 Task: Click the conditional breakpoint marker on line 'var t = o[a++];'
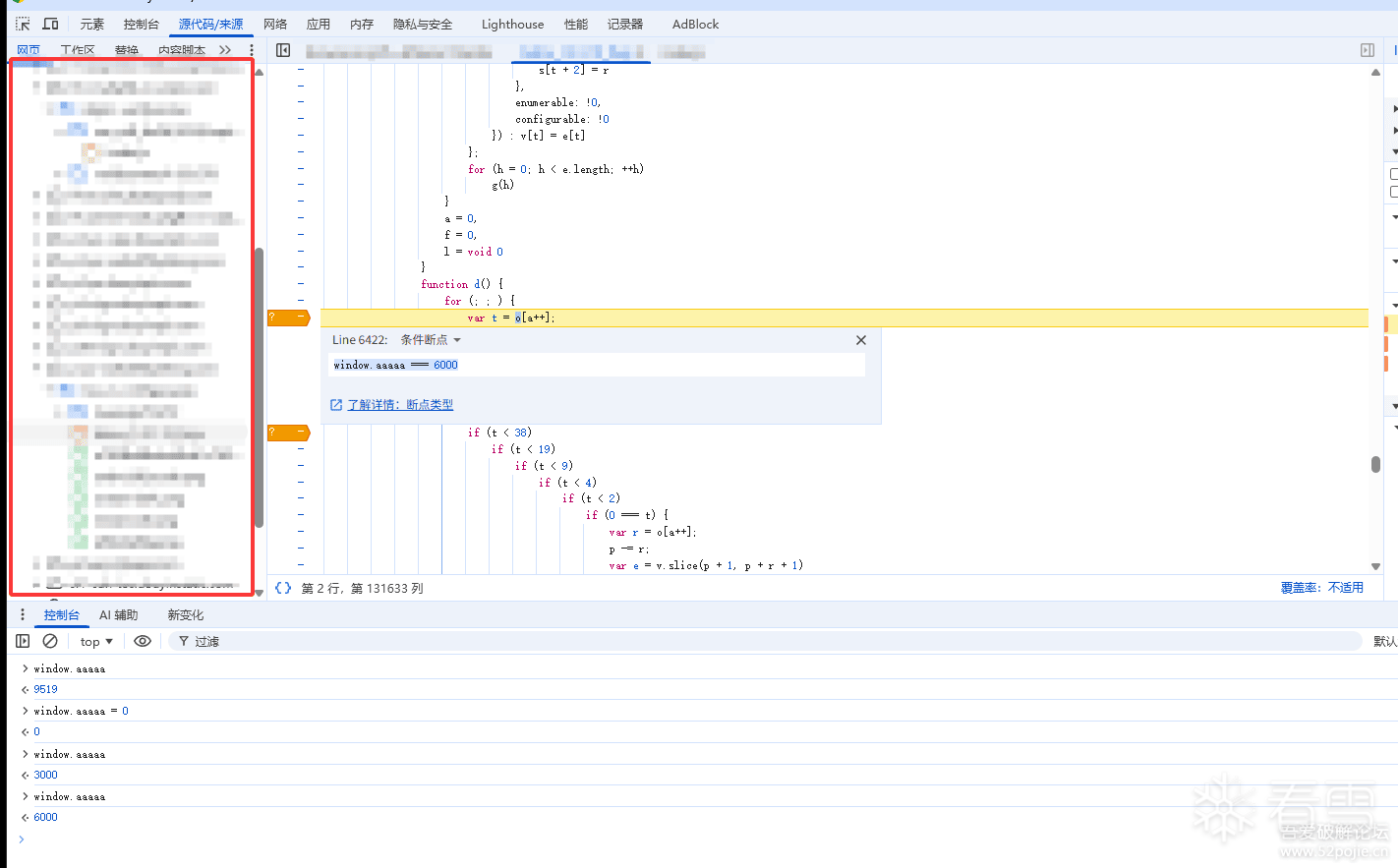coord(289,318)
